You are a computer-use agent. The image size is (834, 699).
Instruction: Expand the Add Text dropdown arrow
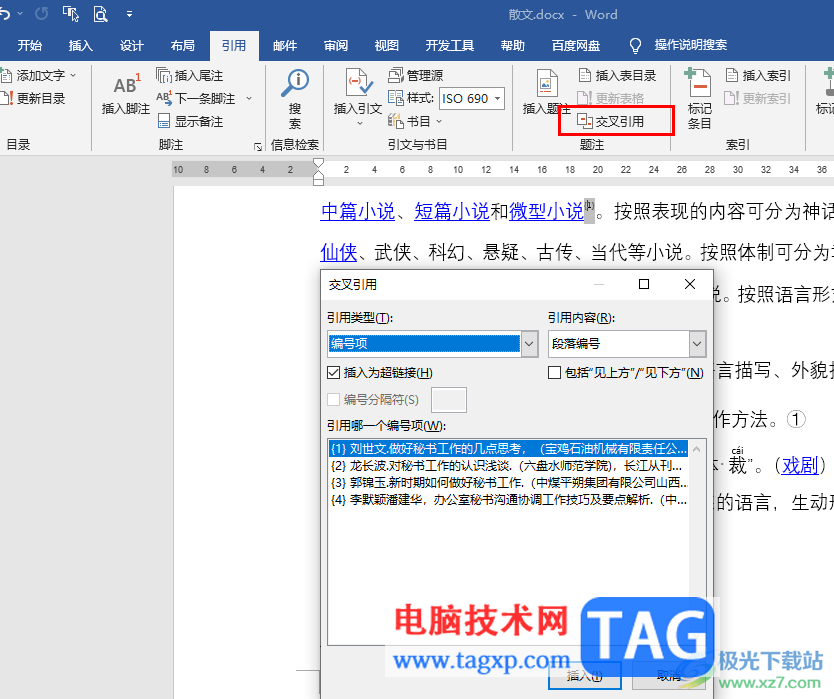[x=73, y=75]
